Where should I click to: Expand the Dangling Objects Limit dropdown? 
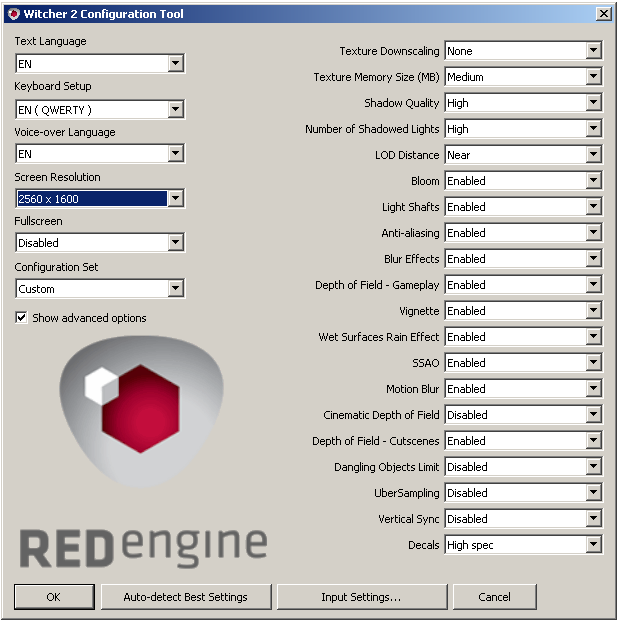(523, 467)
